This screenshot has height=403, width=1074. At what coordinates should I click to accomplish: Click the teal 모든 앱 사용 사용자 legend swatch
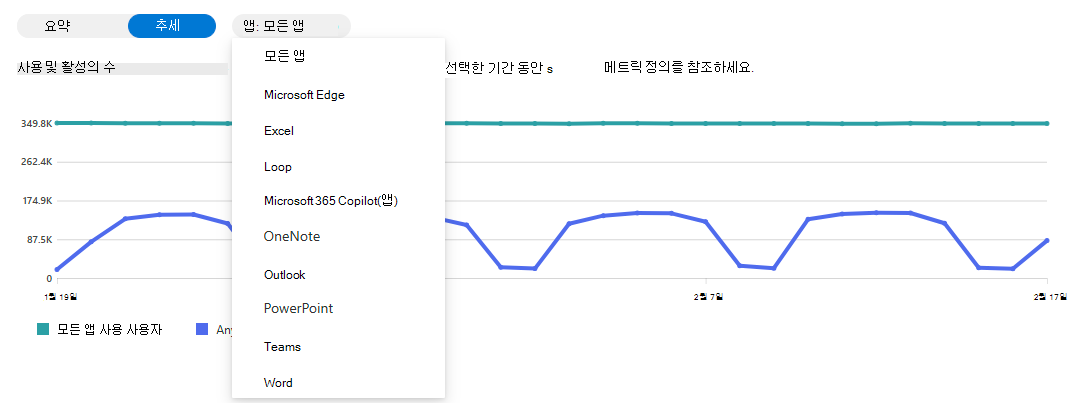pyautogui.click(x=43, y=329)
